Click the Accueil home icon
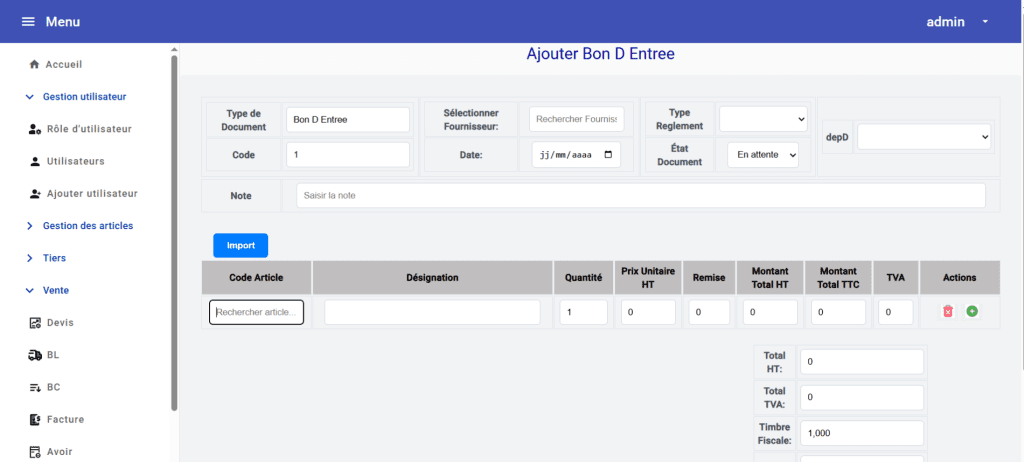This screenshot has width=1024, height=462. (34, 64)
